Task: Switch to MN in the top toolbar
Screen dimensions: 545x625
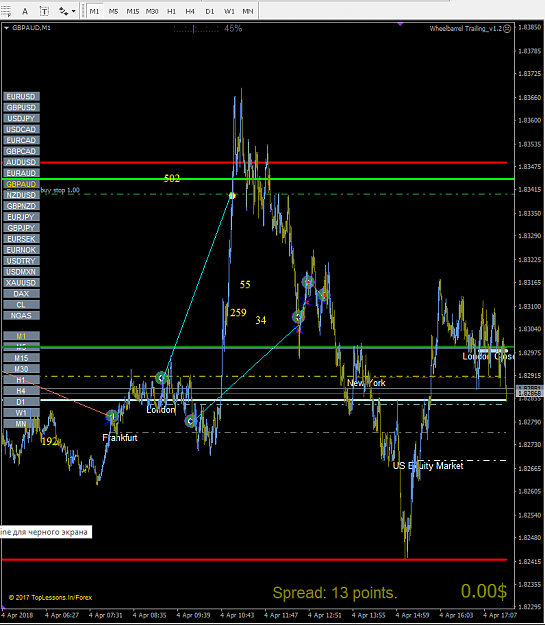Action: click(x=248, y=11)
